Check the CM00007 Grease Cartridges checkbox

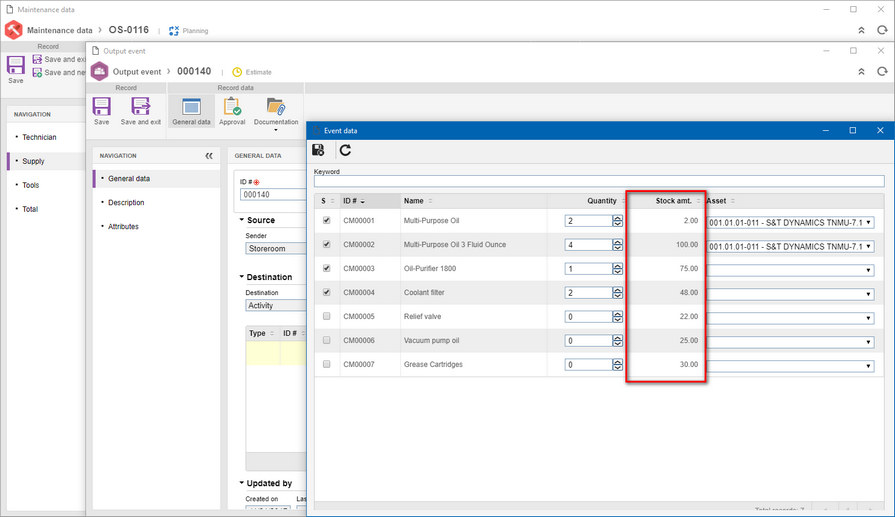(x=326, y=364)
